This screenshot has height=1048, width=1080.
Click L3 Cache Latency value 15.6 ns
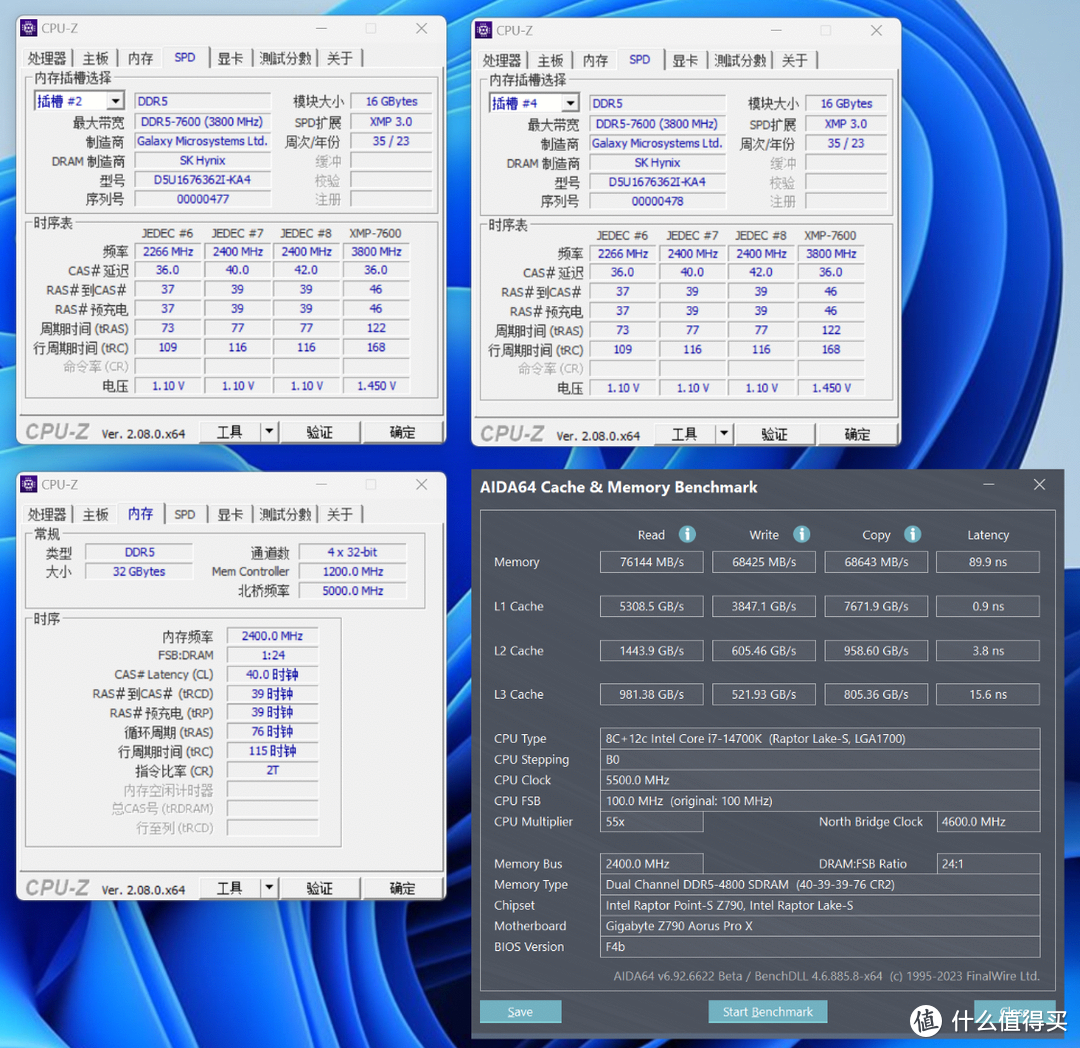pyautogui.click(x=988, y=694)
